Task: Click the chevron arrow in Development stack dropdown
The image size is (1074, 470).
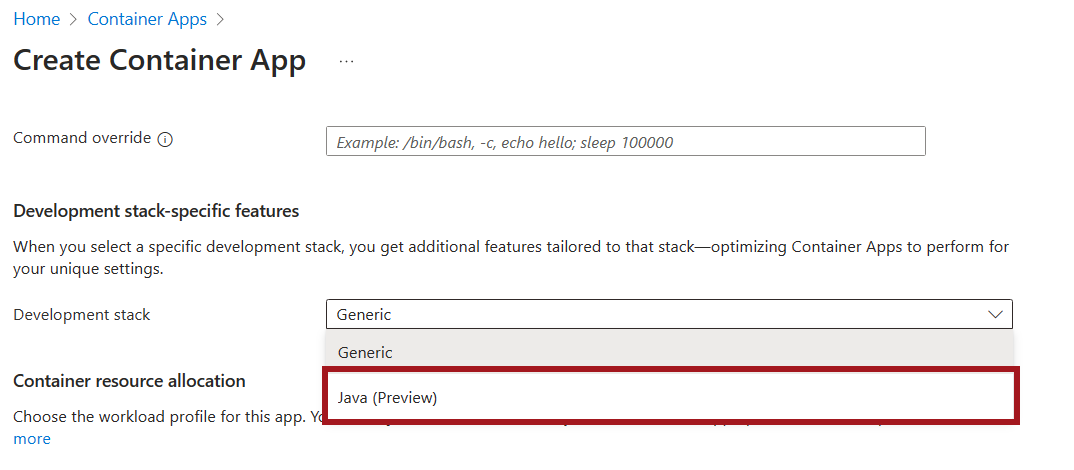Action: pos(995,314)
